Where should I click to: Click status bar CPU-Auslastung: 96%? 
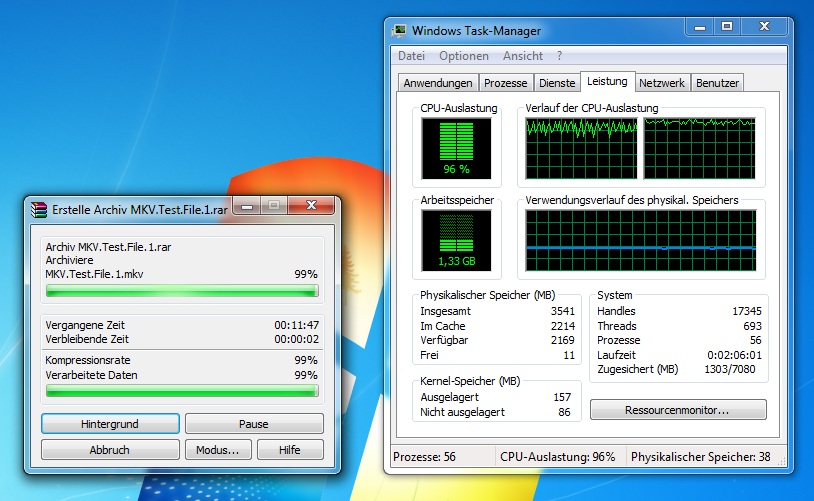(x=558, y=457)
